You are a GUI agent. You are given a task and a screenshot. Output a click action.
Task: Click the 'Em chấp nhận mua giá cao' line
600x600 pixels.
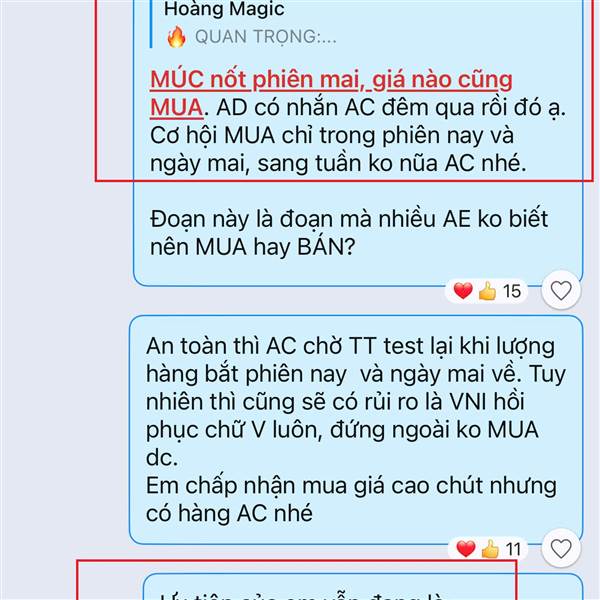tap(351, 486)
